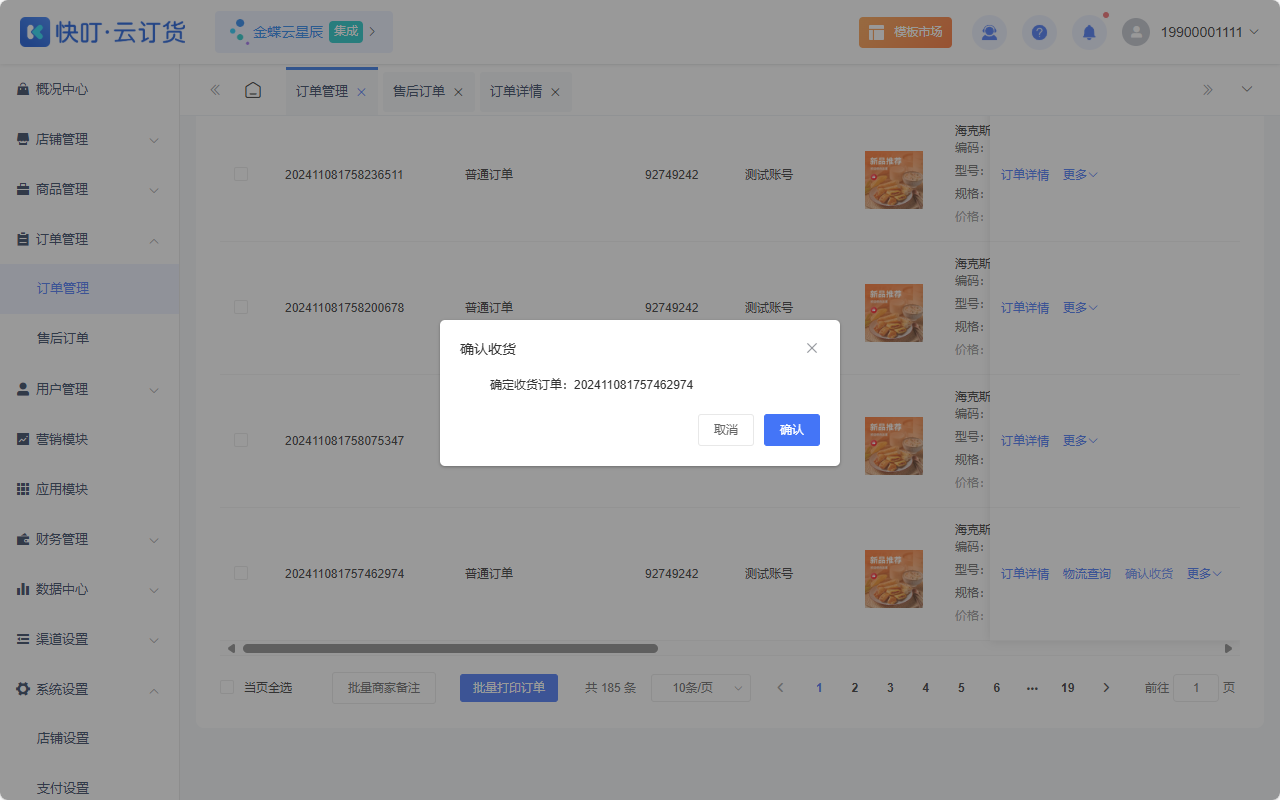
Task: Click 物流查询 for order 202411081757462974
Action: pos(1087,573)
